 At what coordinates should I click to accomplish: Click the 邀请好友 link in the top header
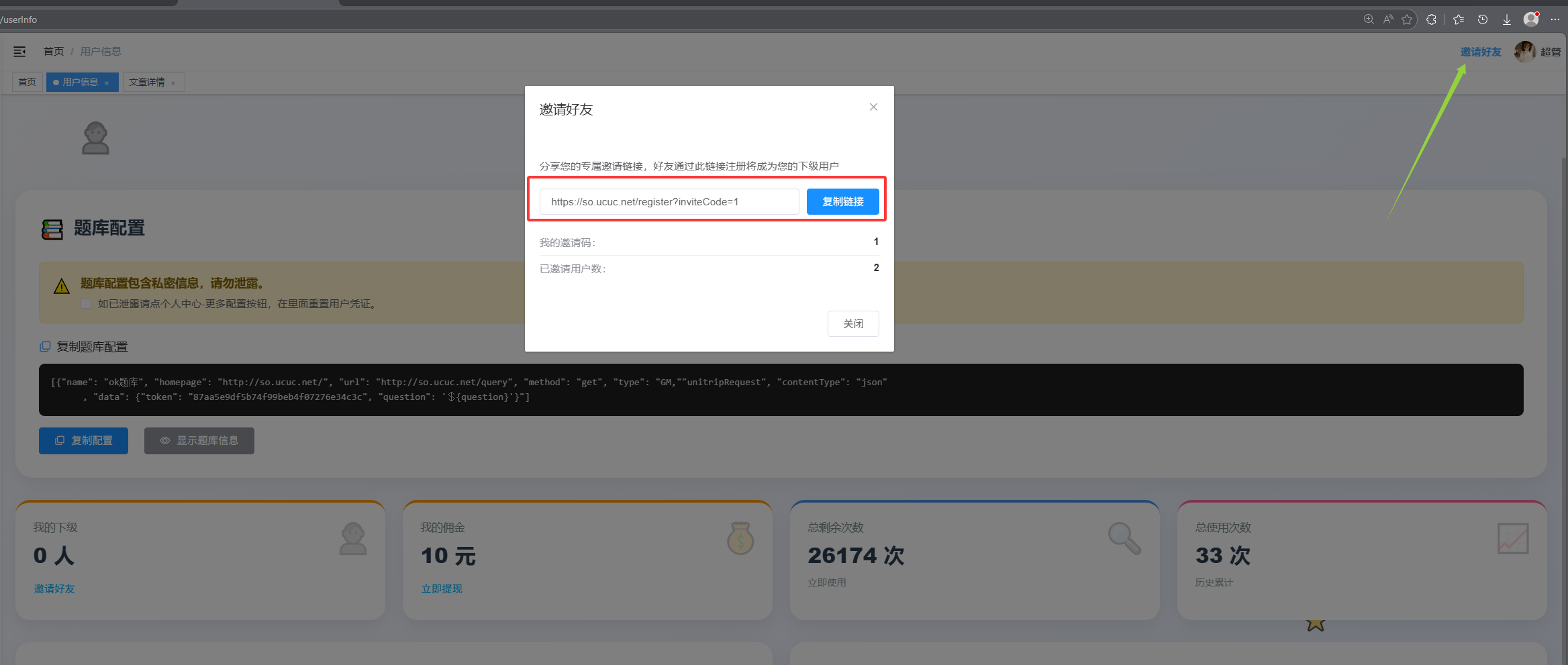(1481, 52)
